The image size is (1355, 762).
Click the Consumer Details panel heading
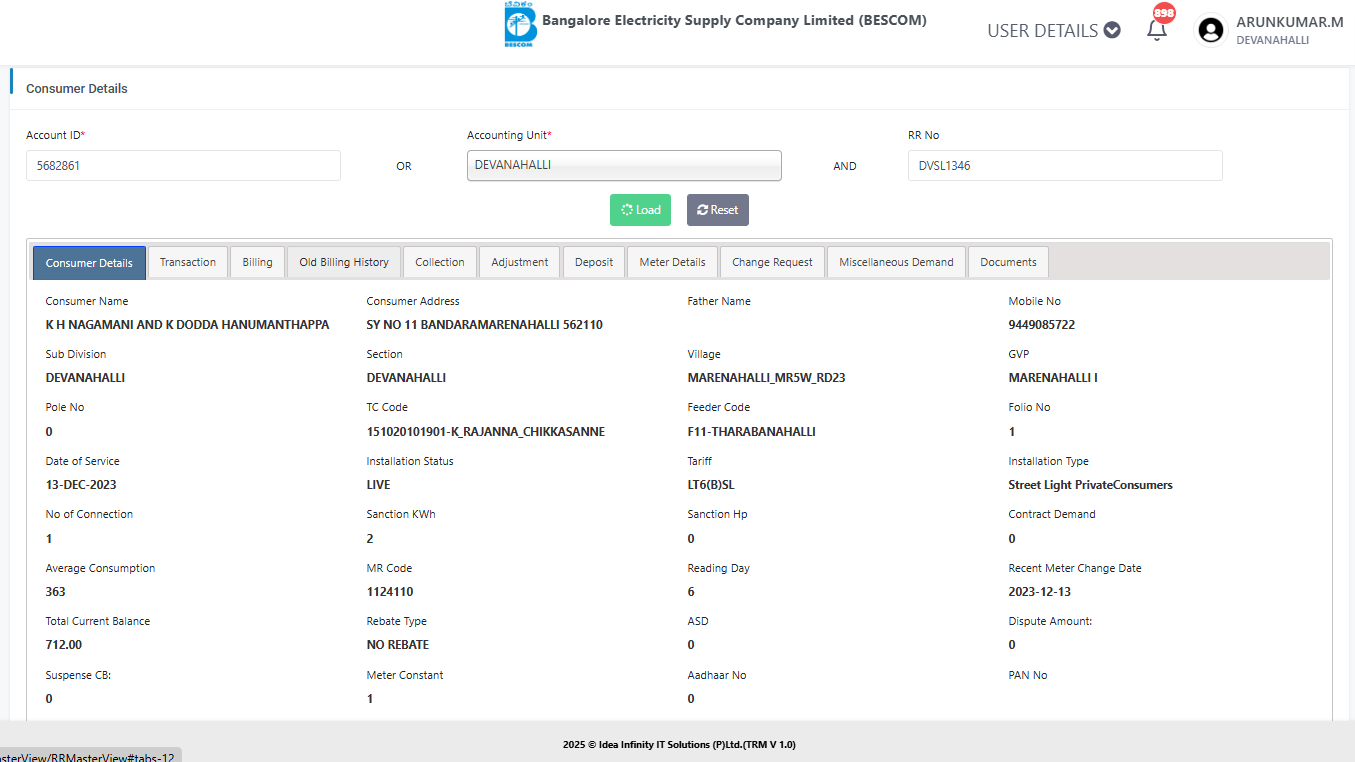coord(77,89)
